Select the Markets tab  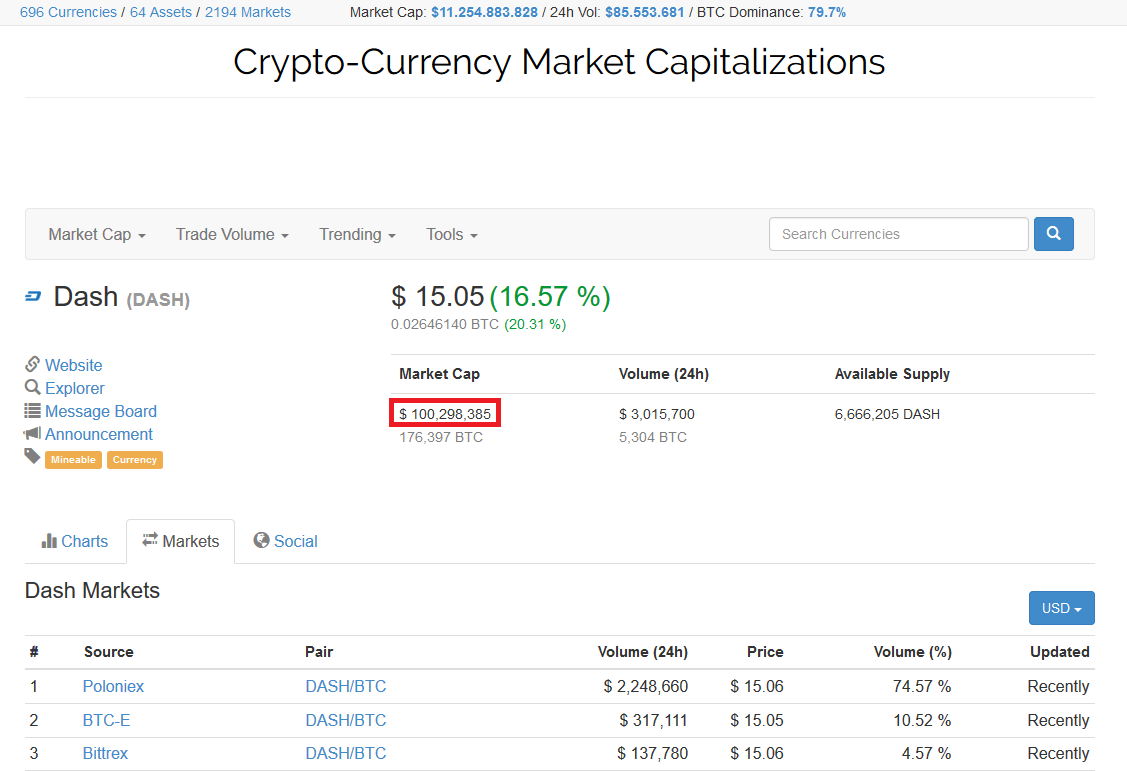(180, 541)
